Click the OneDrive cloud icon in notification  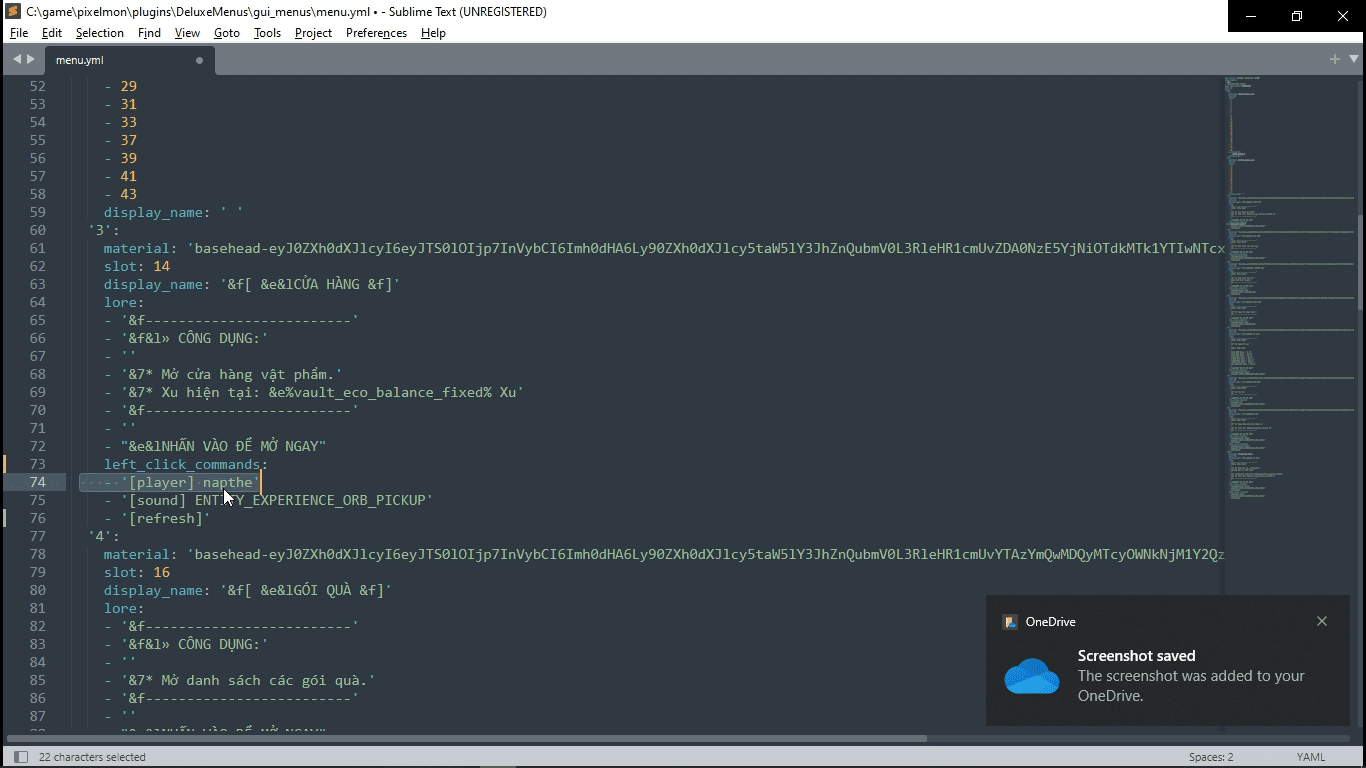pos(1031,676)
